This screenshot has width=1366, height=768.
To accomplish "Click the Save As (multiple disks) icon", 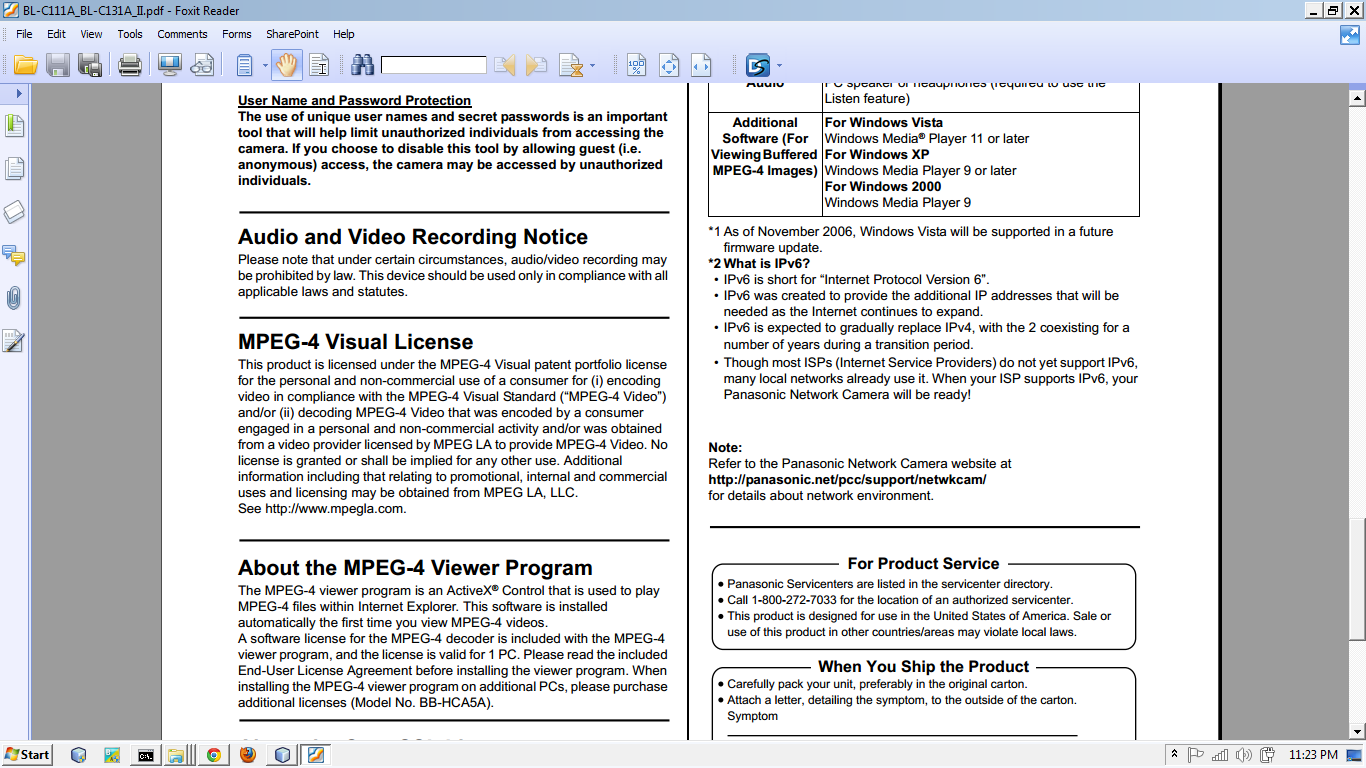I will coord(90,66).
